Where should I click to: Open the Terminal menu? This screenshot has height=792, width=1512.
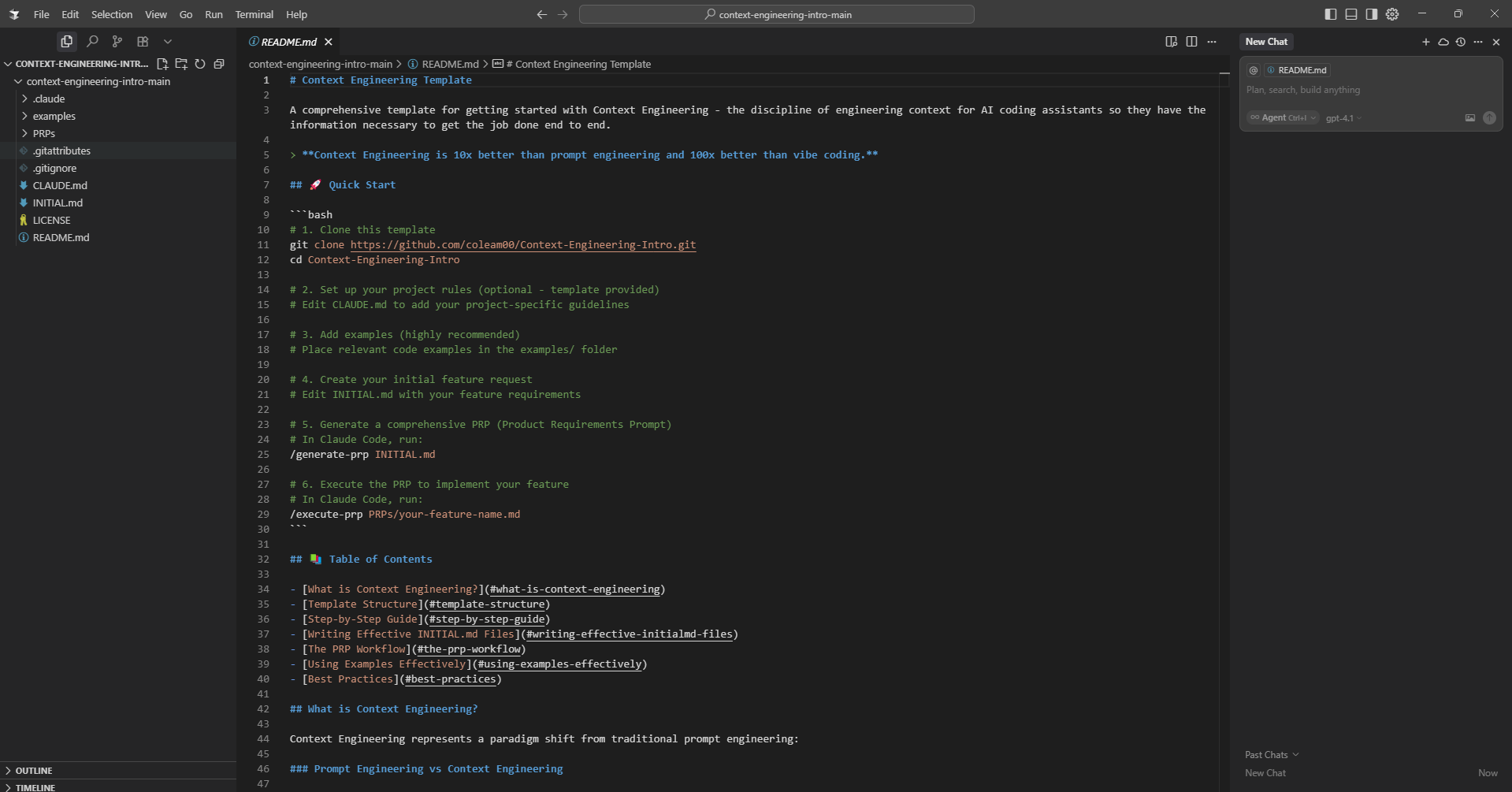tap(254, 14)
